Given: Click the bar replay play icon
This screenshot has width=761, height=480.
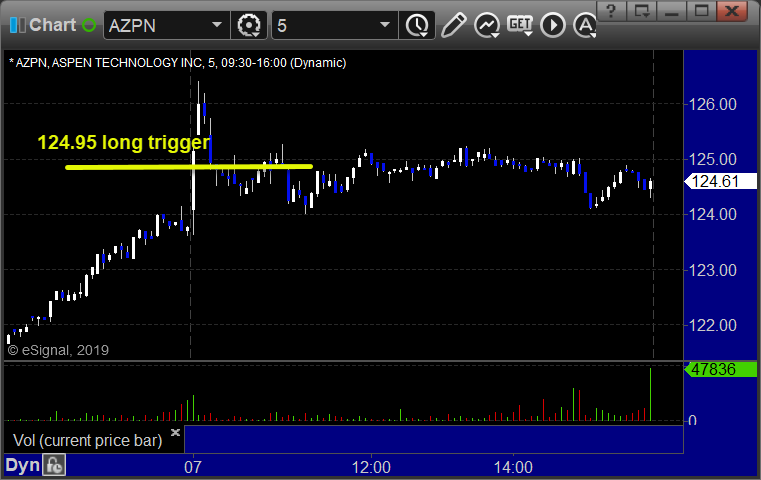Looking at the screenshot, I should coord(552,25).
